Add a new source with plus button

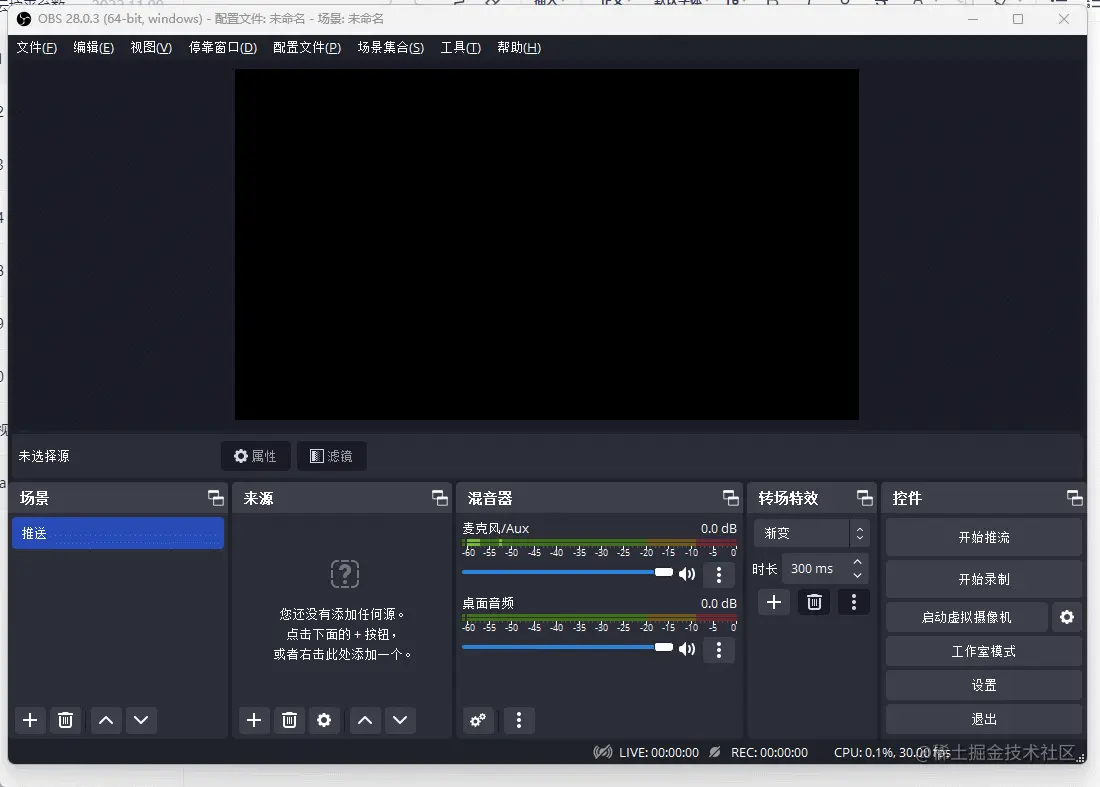pyautogui.click(x=254, y=720)
